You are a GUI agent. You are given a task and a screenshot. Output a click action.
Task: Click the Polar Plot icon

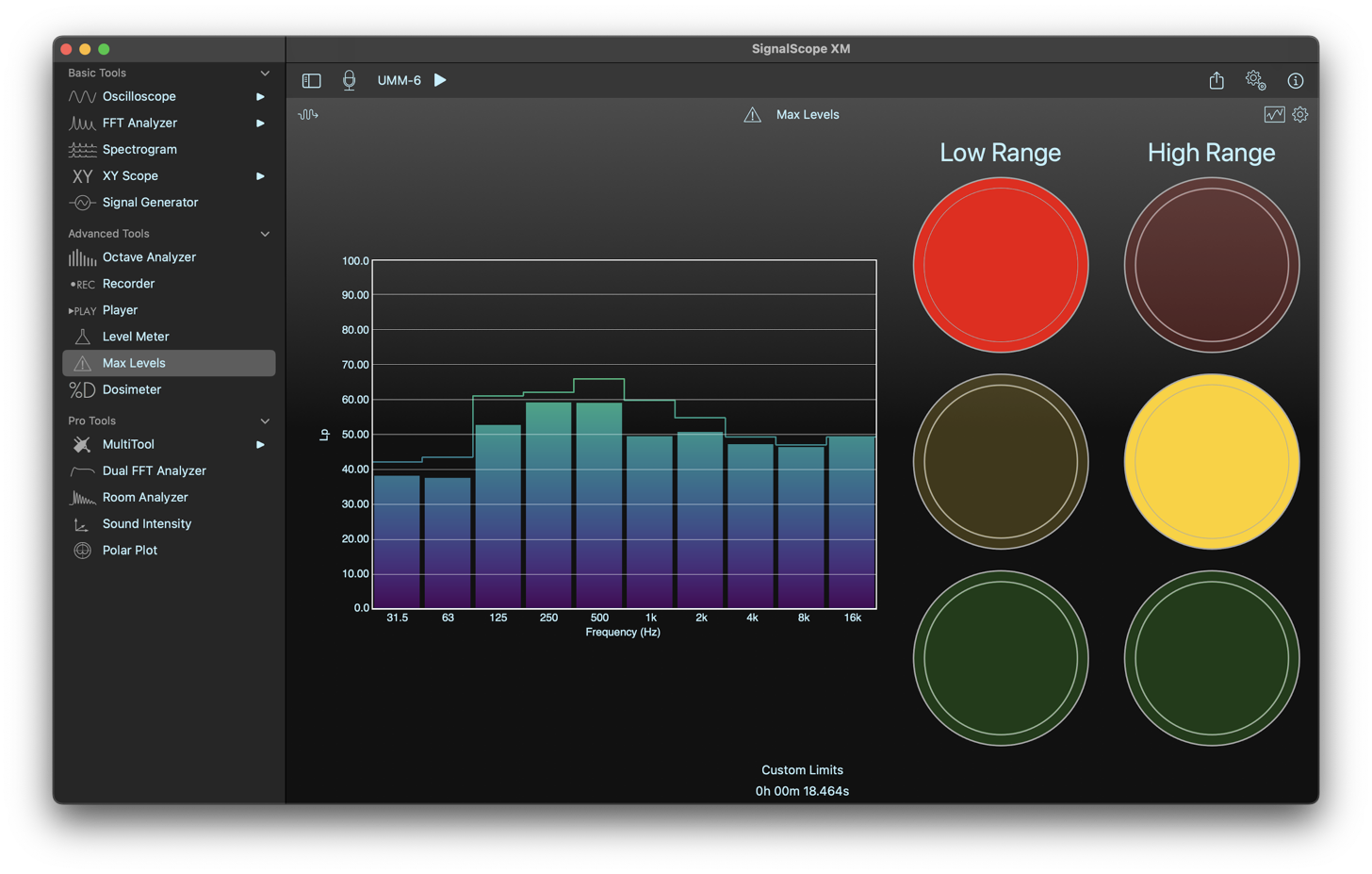coord(82,551)
